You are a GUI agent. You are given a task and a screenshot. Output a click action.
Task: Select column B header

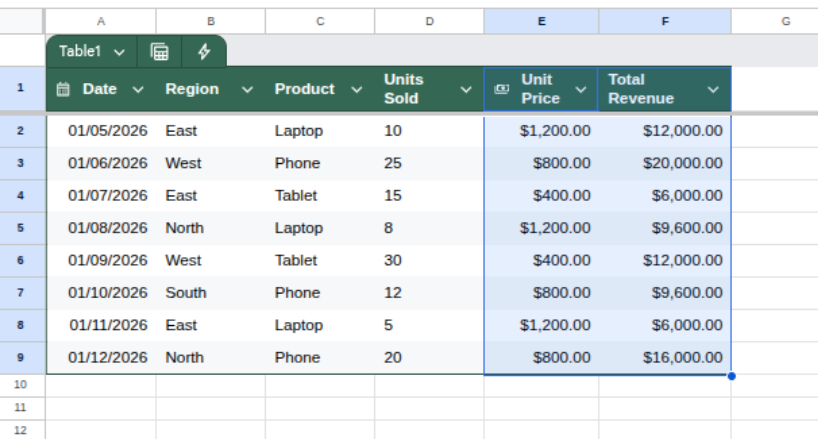point(211,21)
